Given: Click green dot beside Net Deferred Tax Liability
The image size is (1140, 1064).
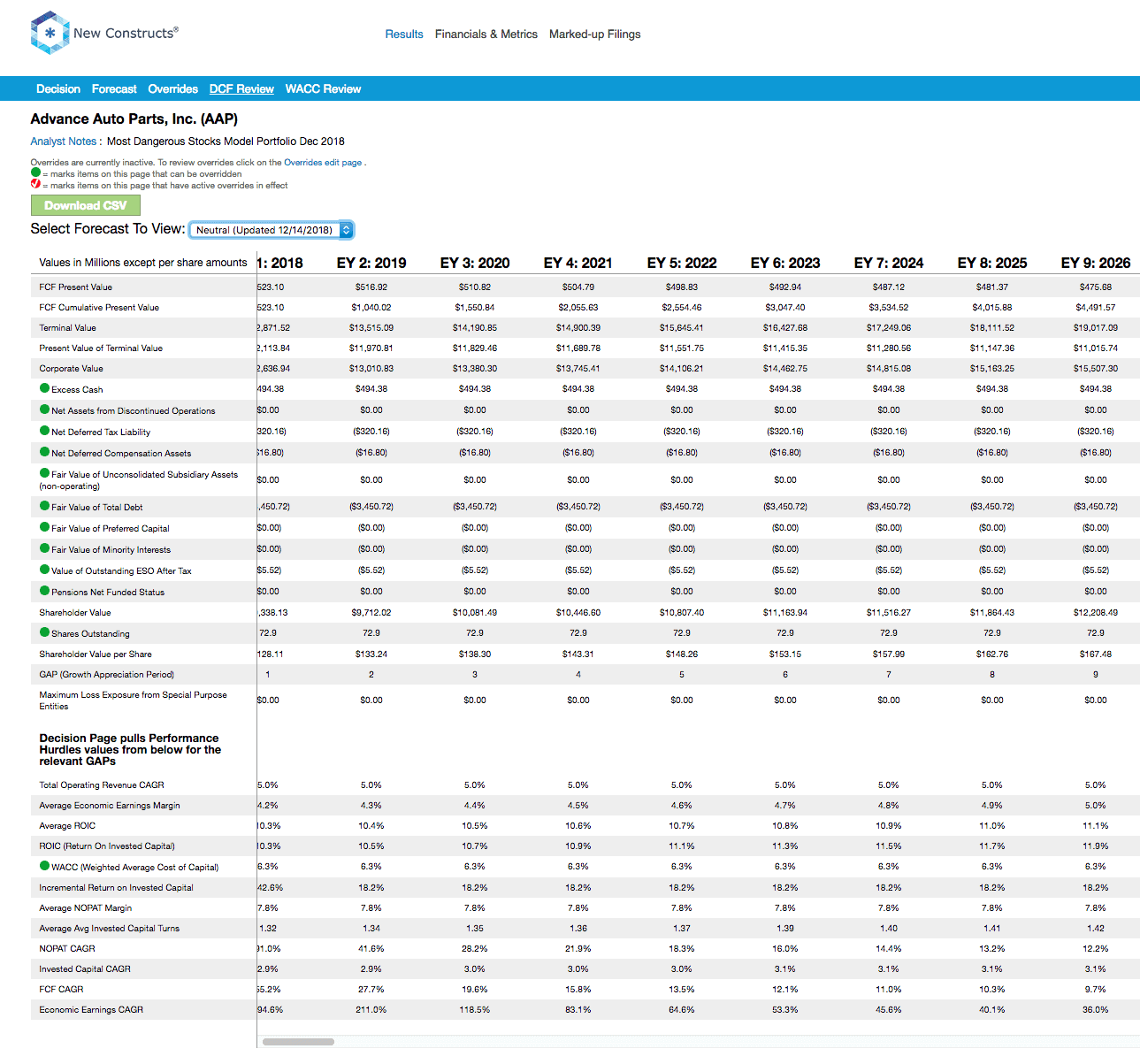Looking at the screenshot, I should click(x=44, y=431).
